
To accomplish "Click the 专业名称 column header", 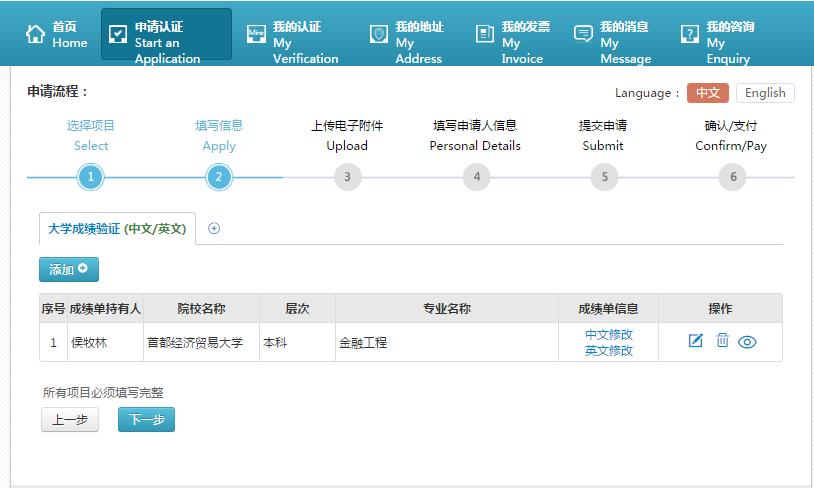I will [447, 308].
